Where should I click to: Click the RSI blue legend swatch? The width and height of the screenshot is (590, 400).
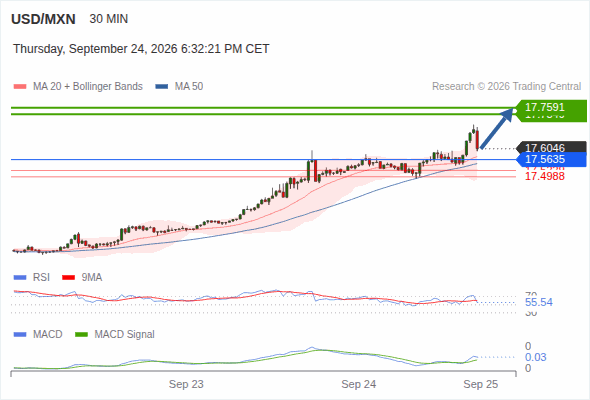point(20,278)
